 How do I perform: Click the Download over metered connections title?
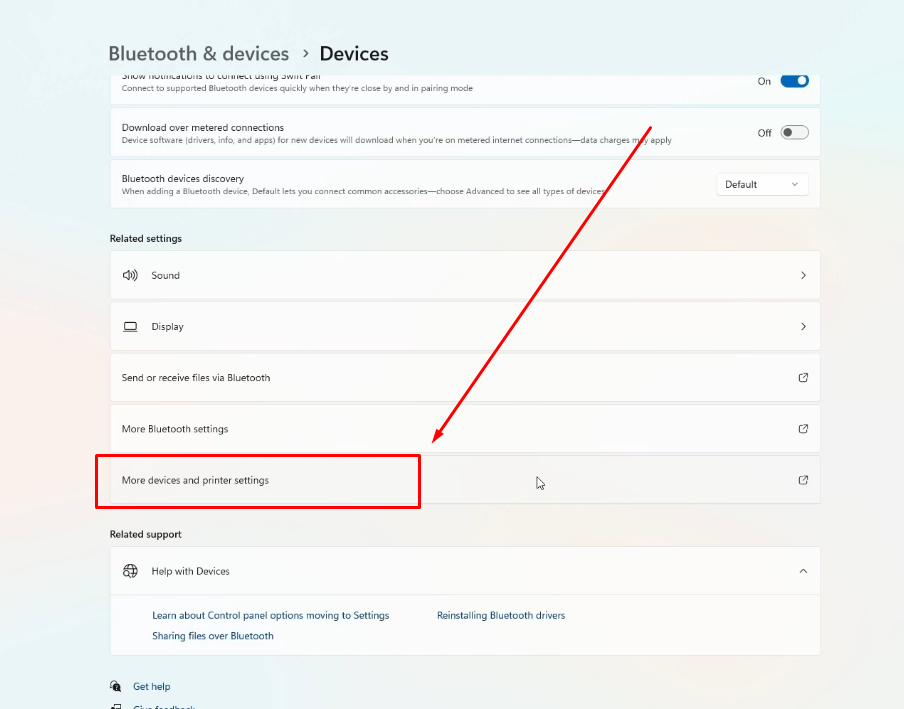click(x=203, y=127)
